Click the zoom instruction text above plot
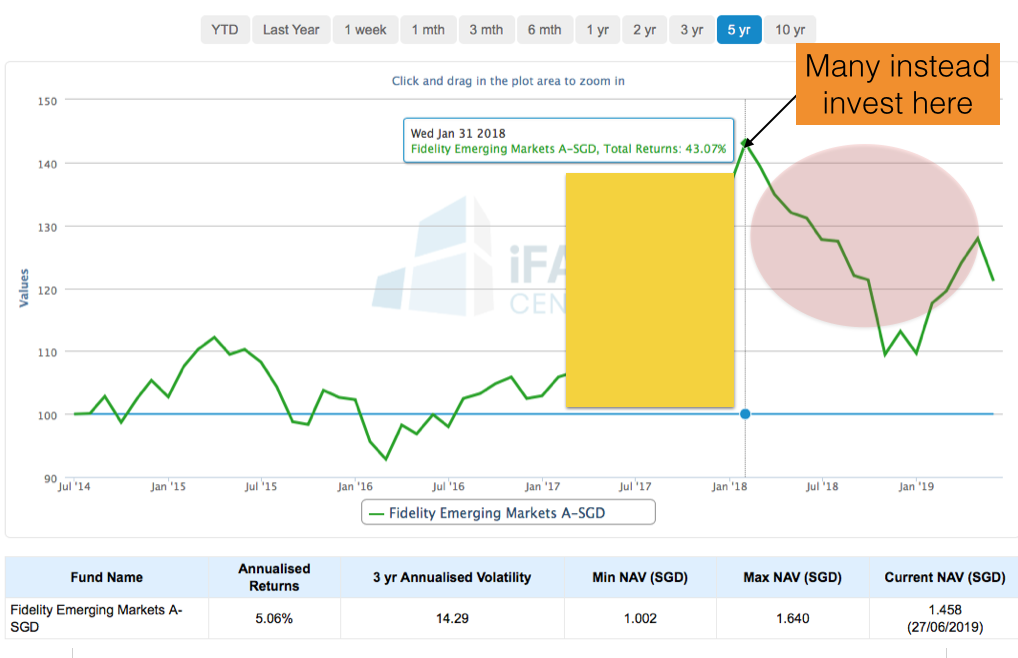 [x=508, y=81]
